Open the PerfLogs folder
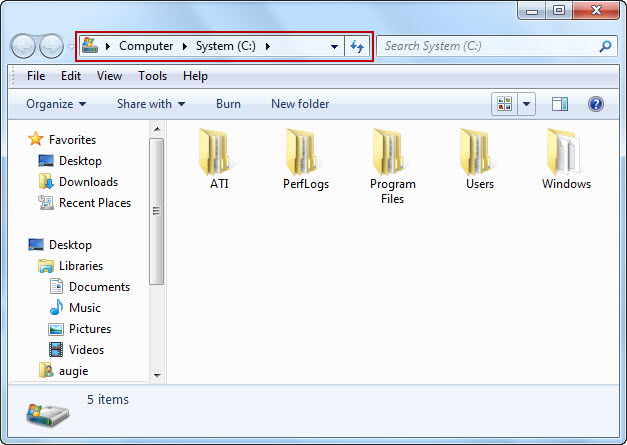 point(305,151)
